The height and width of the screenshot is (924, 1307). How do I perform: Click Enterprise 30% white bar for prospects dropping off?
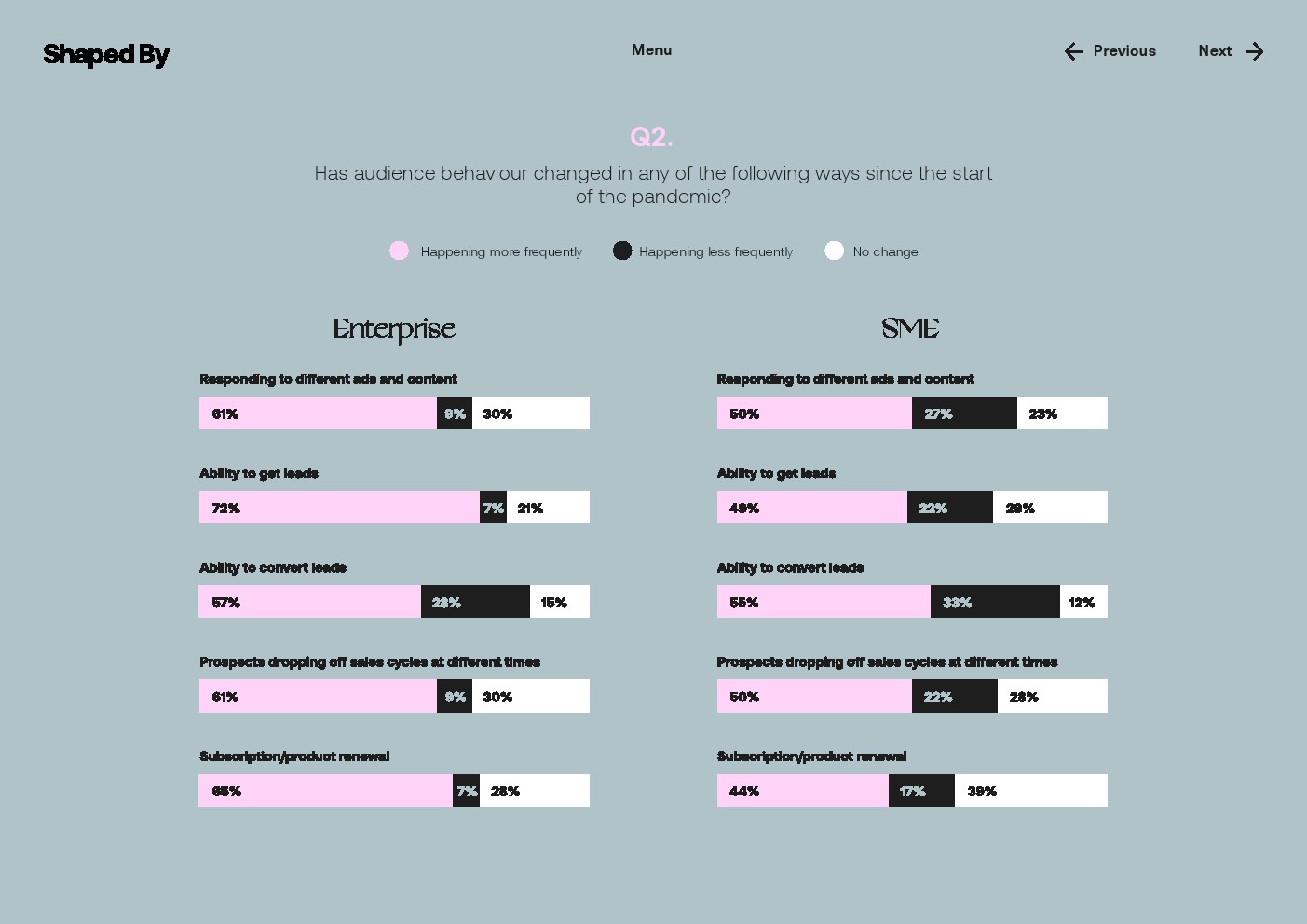(531, 697)
